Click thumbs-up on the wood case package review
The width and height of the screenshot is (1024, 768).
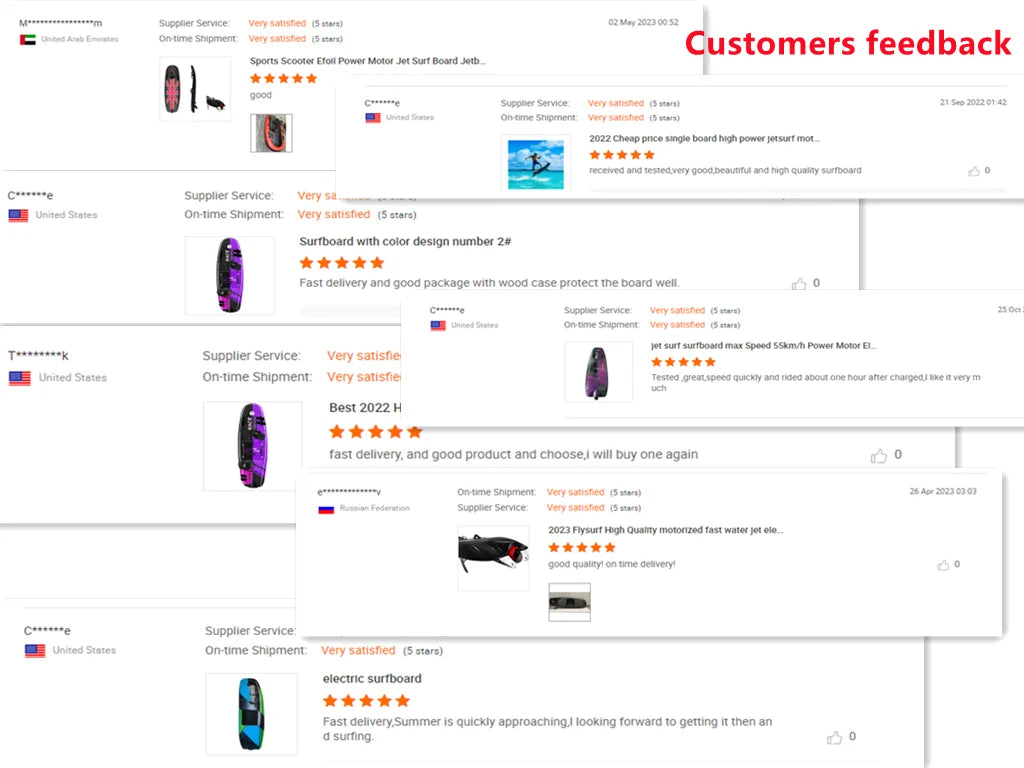pos(799,284)
